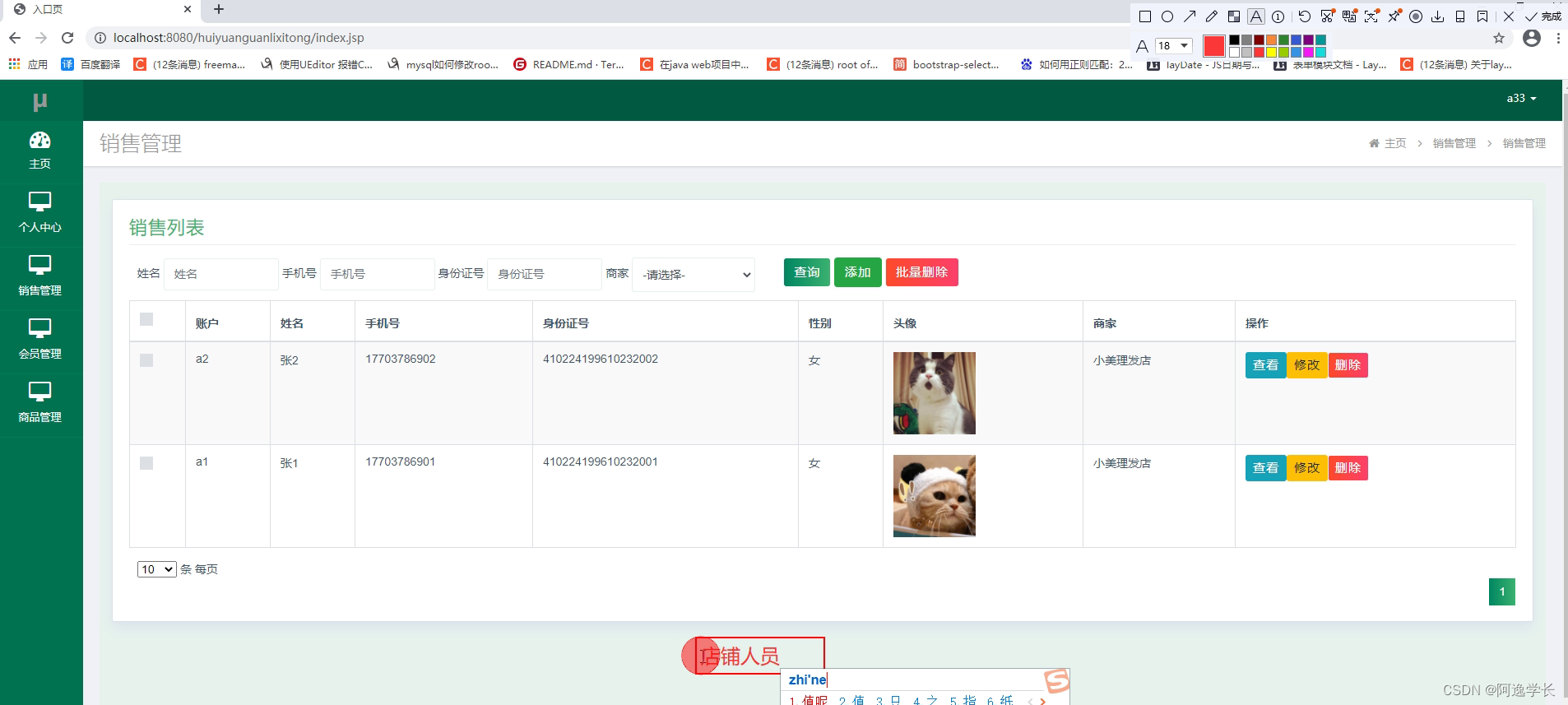
Task: Select the text annotation tool
Action: [1256, 16]
